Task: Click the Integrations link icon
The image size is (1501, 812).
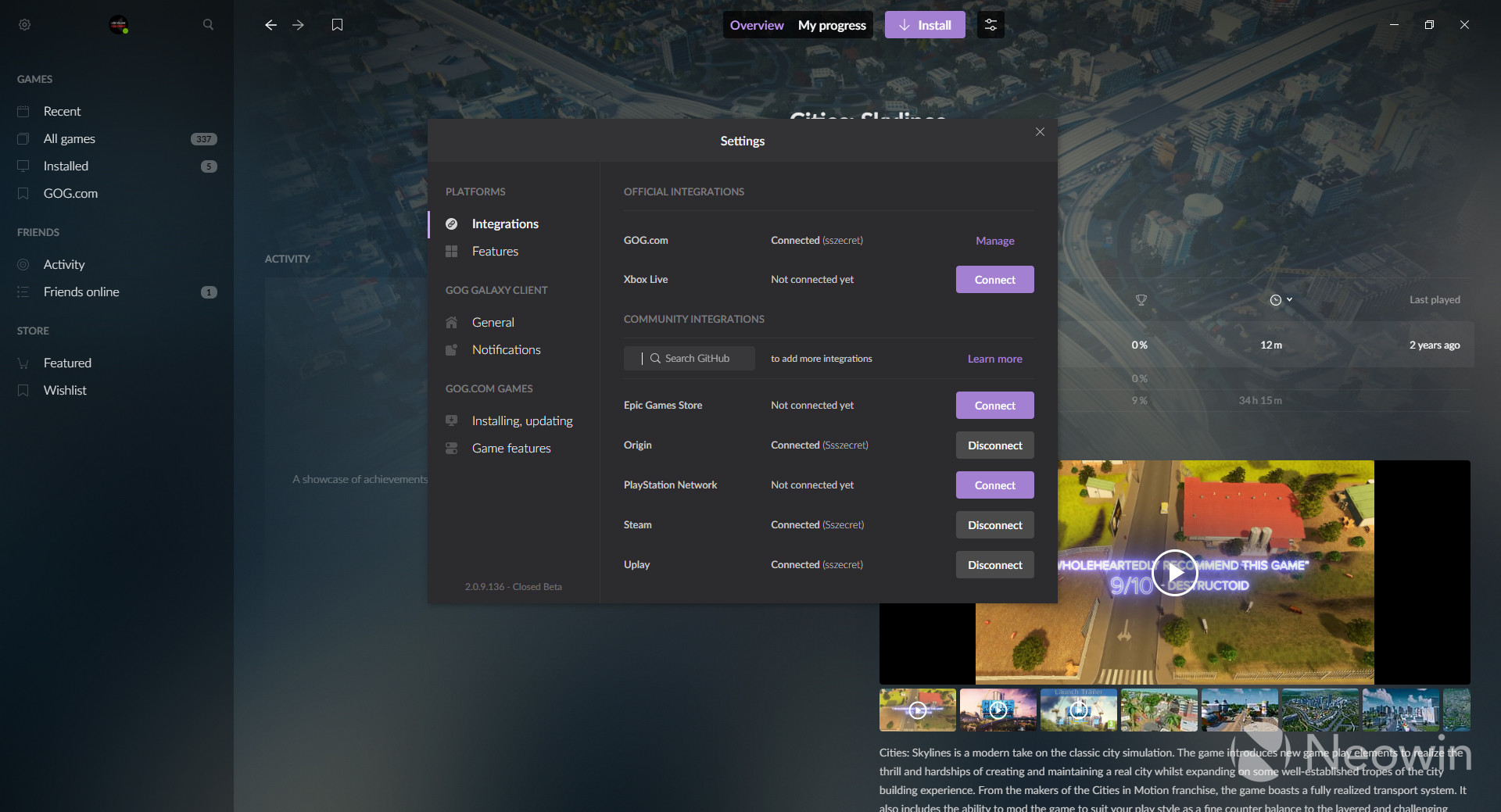Action: (451, 224)
